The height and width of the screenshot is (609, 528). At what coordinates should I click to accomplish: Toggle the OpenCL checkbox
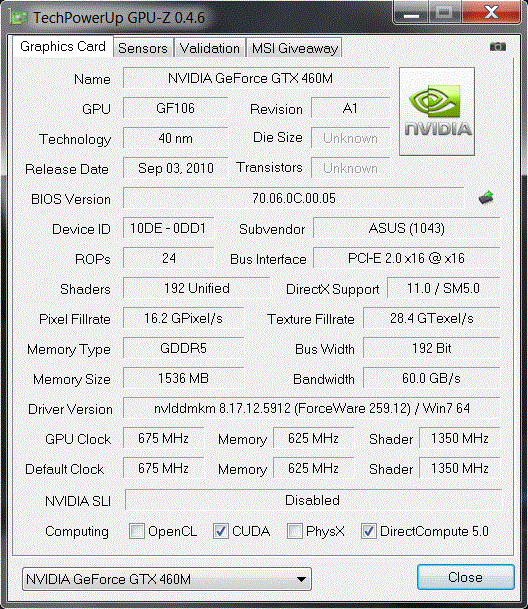click(137, 531)
